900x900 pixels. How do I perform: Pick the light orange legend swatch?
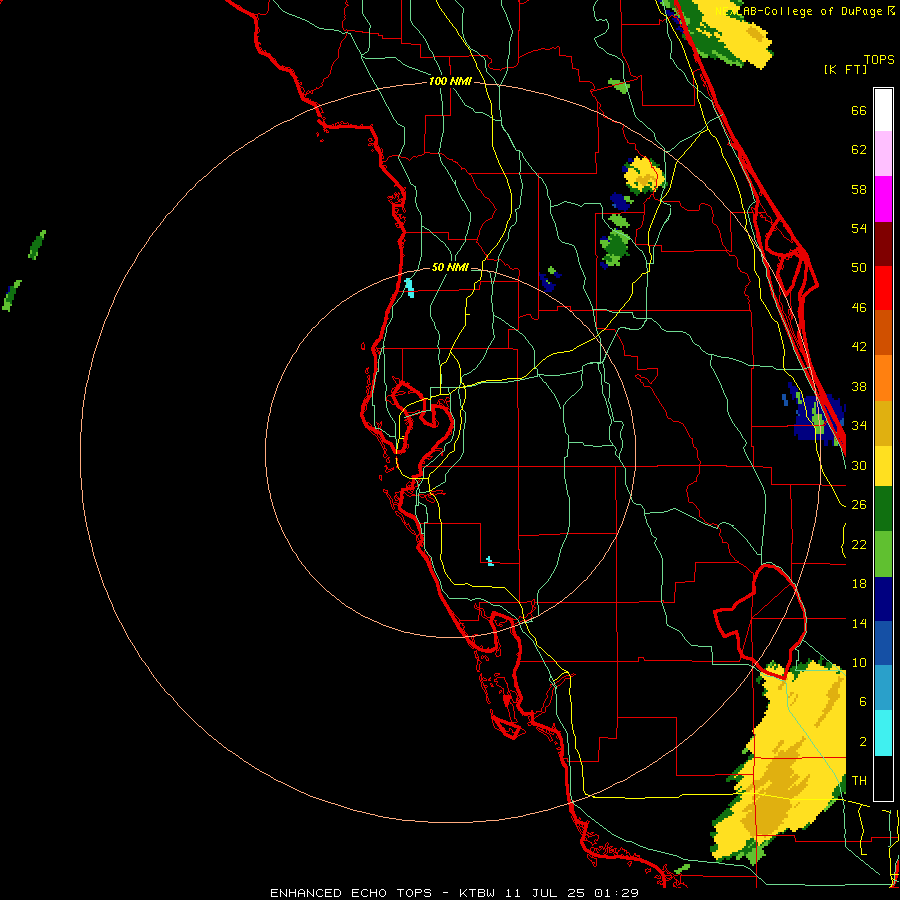tap(883, 378)
